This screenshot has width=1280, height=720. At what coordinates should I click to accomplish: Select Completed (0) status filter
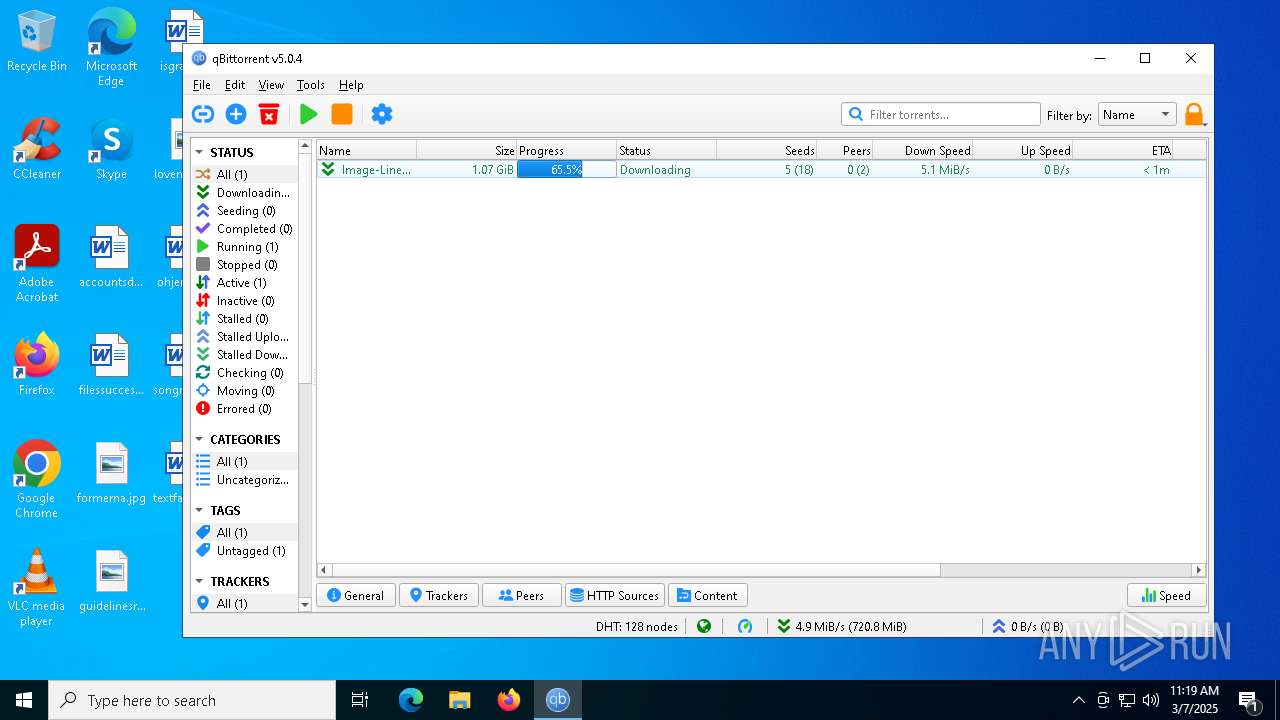pyautogui.click(x=244, y=228)
